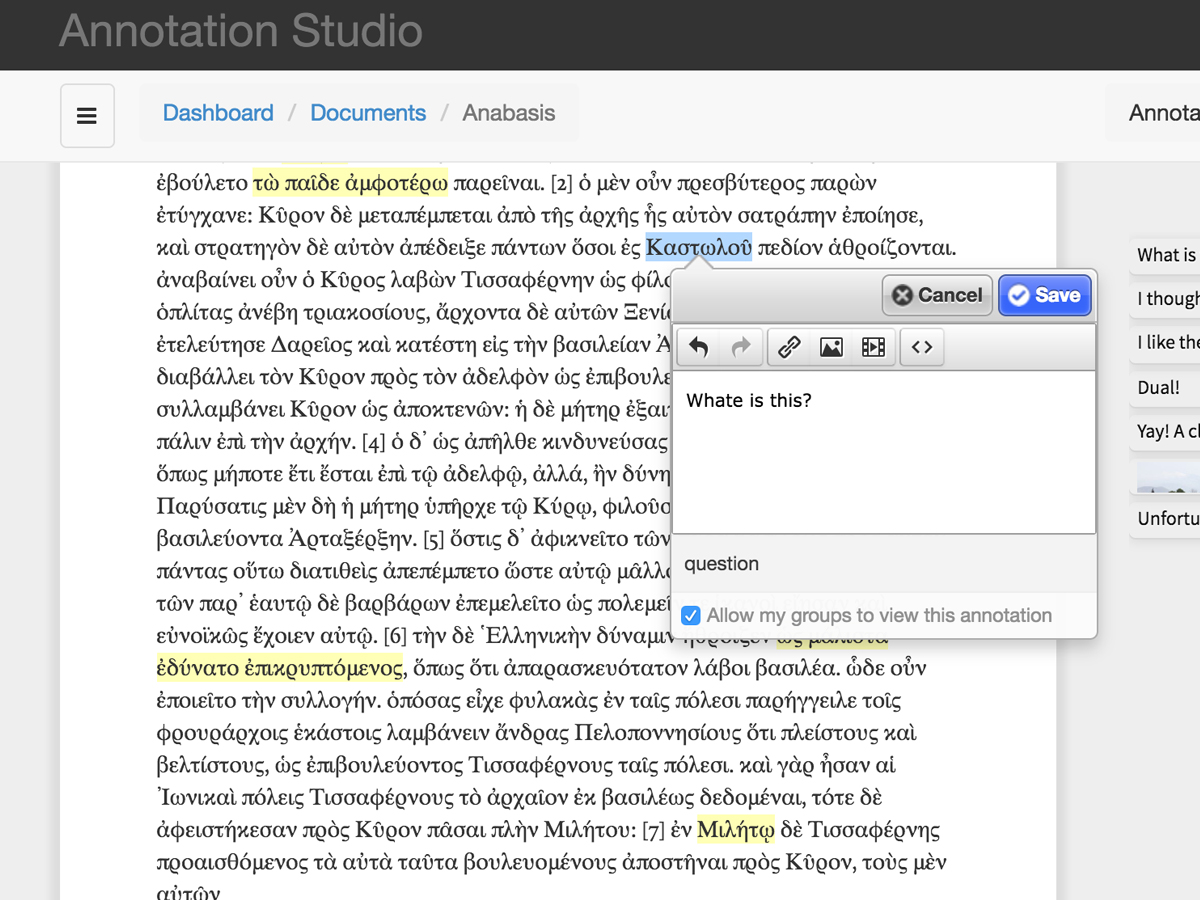Save the annotation
This screenshot has height=900, width=1200.
tap(1044, 295)
